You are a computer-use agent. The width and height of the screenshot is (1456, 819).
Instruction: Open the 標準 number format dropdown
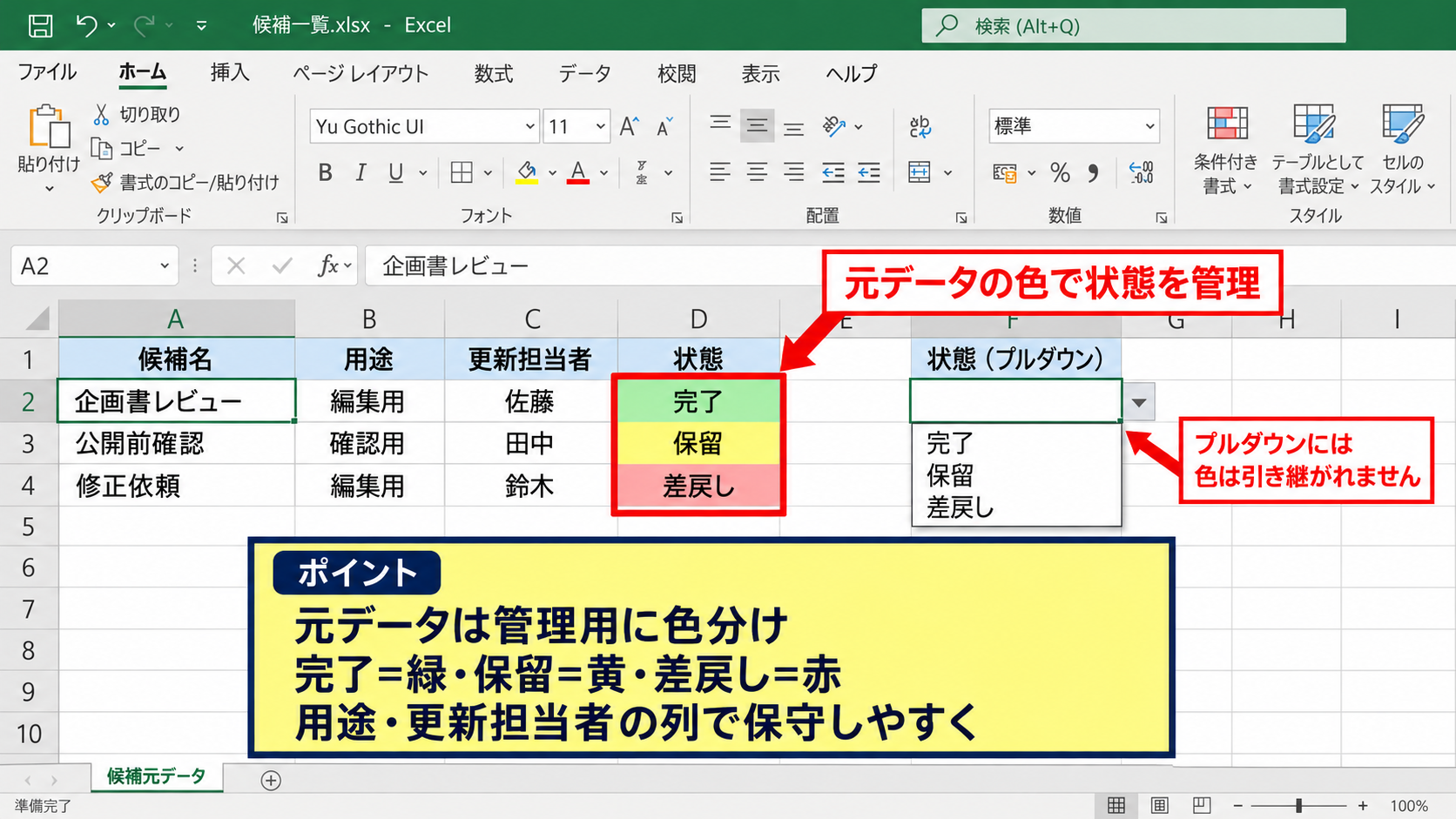(1149, 127)
